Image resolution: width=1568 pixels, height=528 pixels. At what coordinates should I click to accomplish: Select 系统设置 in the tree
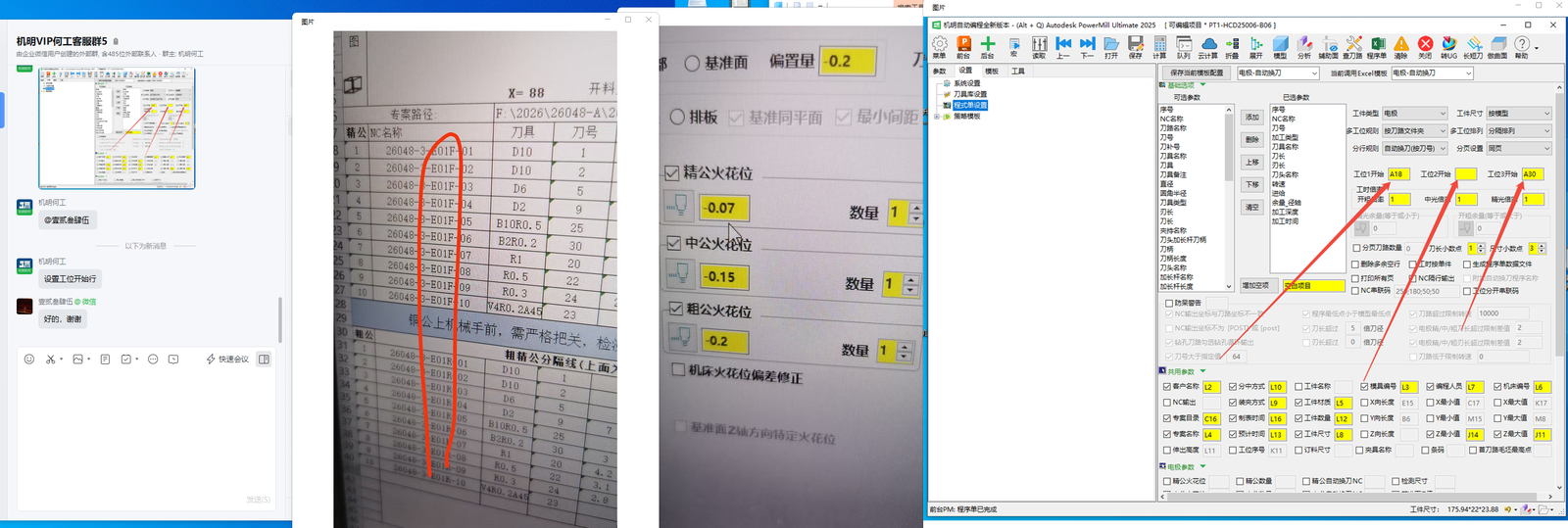pos(966,84)
